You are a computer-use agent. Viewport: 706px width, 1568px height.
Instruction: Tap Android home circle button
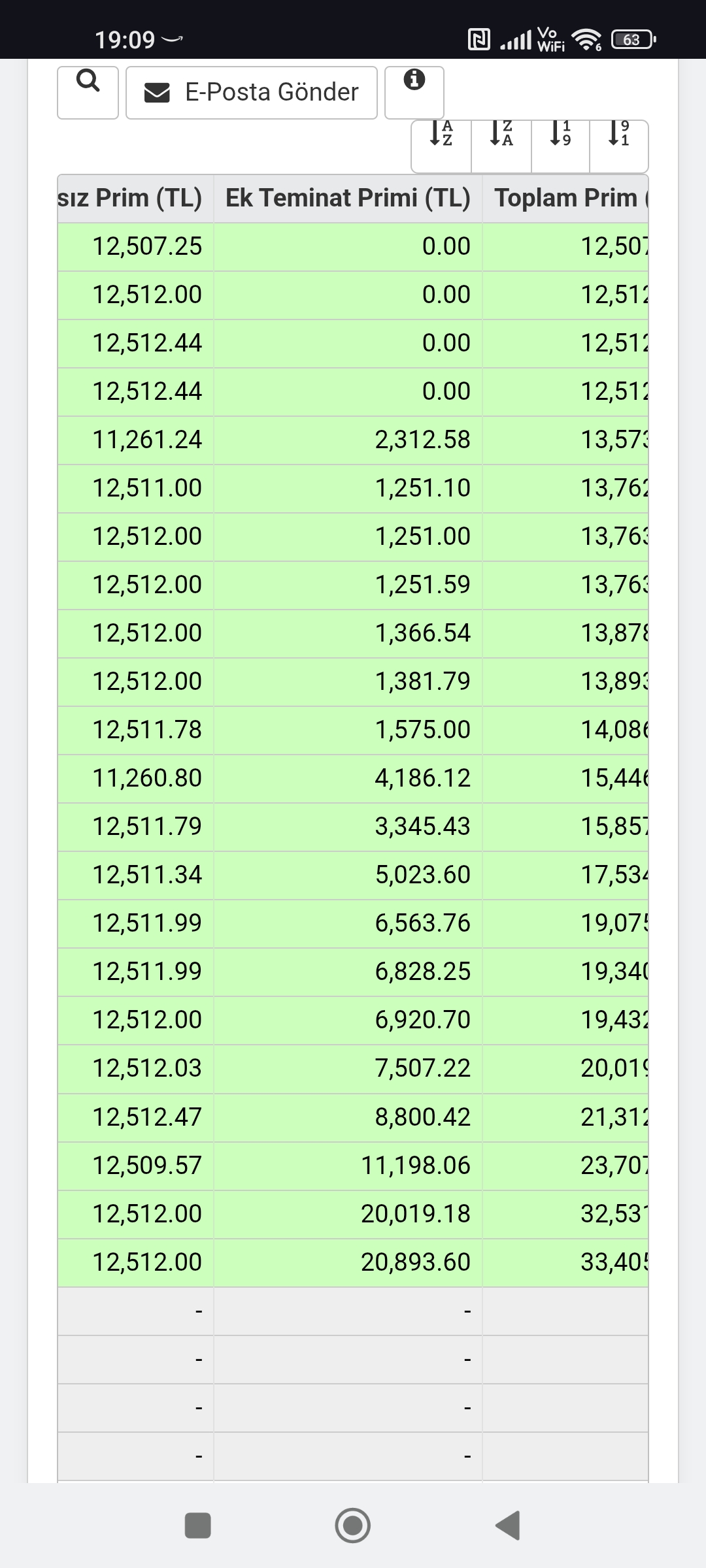(353, 1526)
